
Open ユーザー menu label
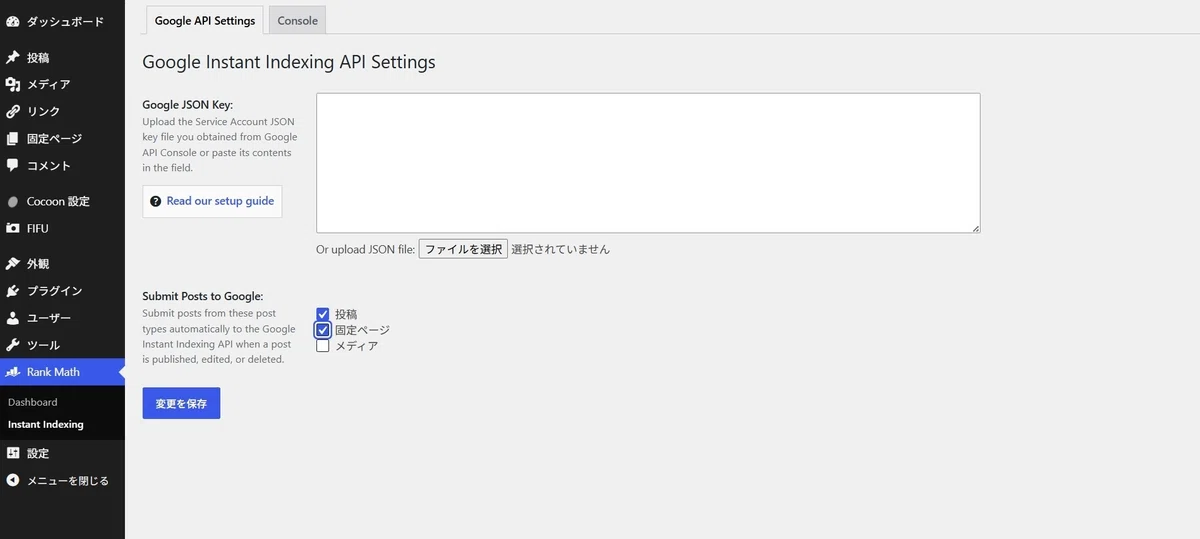49,318
